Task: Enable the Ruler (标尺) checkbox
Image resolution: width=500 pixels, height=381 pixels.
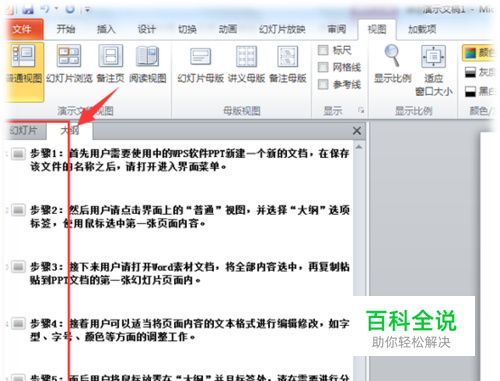Action: coord(323,50)
